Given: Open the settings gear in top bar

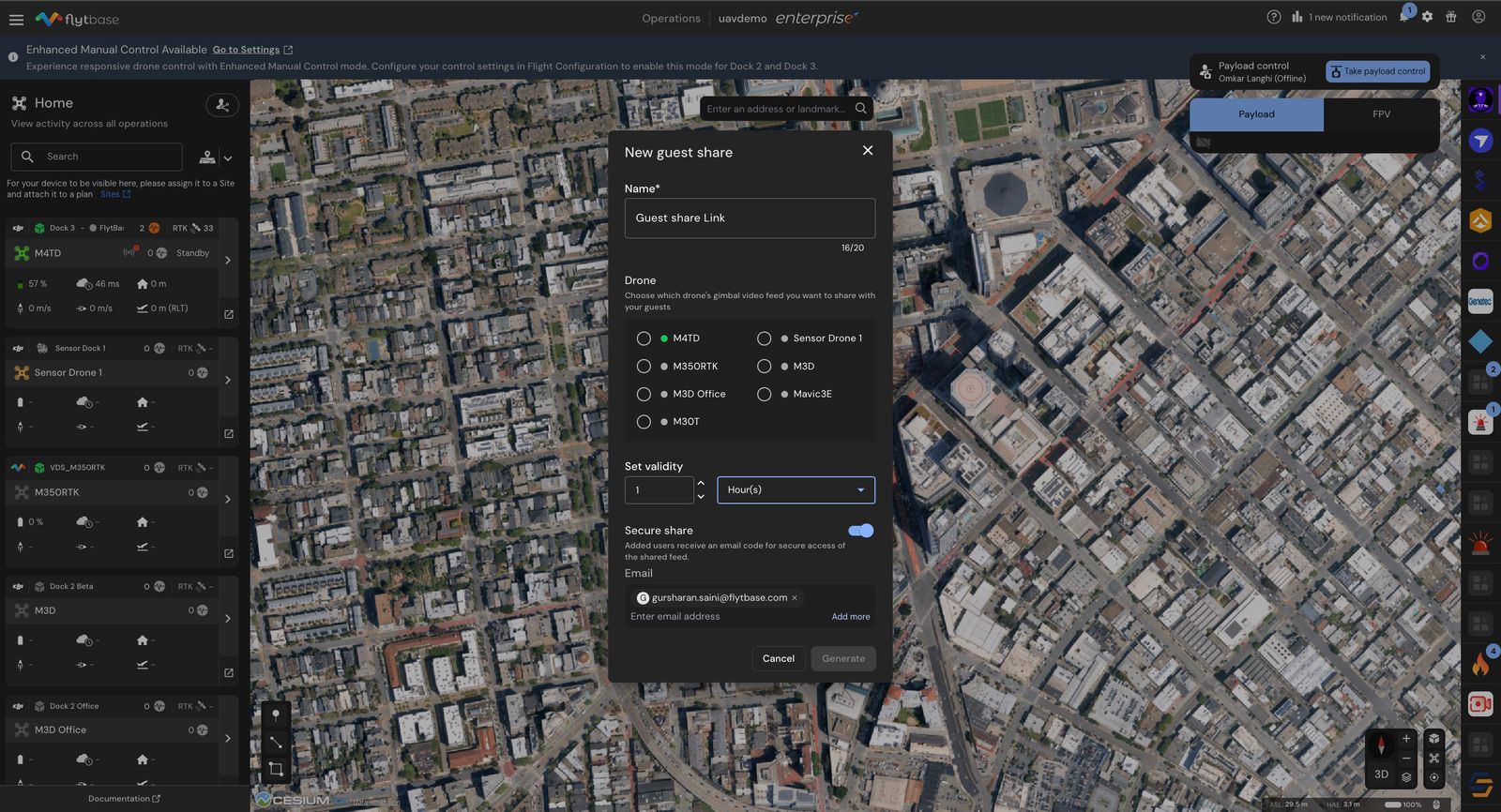Looking at the screenshot, I should coord(1427,17).
